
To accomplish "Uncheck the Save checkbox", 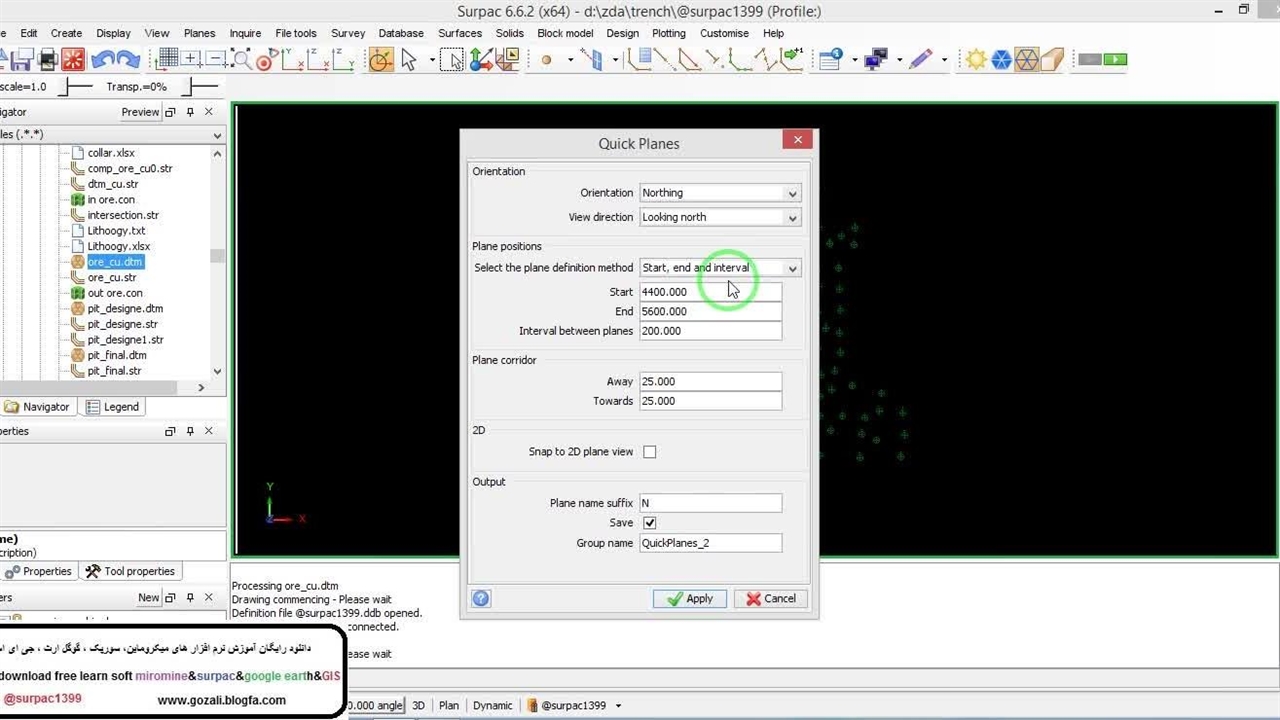I will [650, 523].
